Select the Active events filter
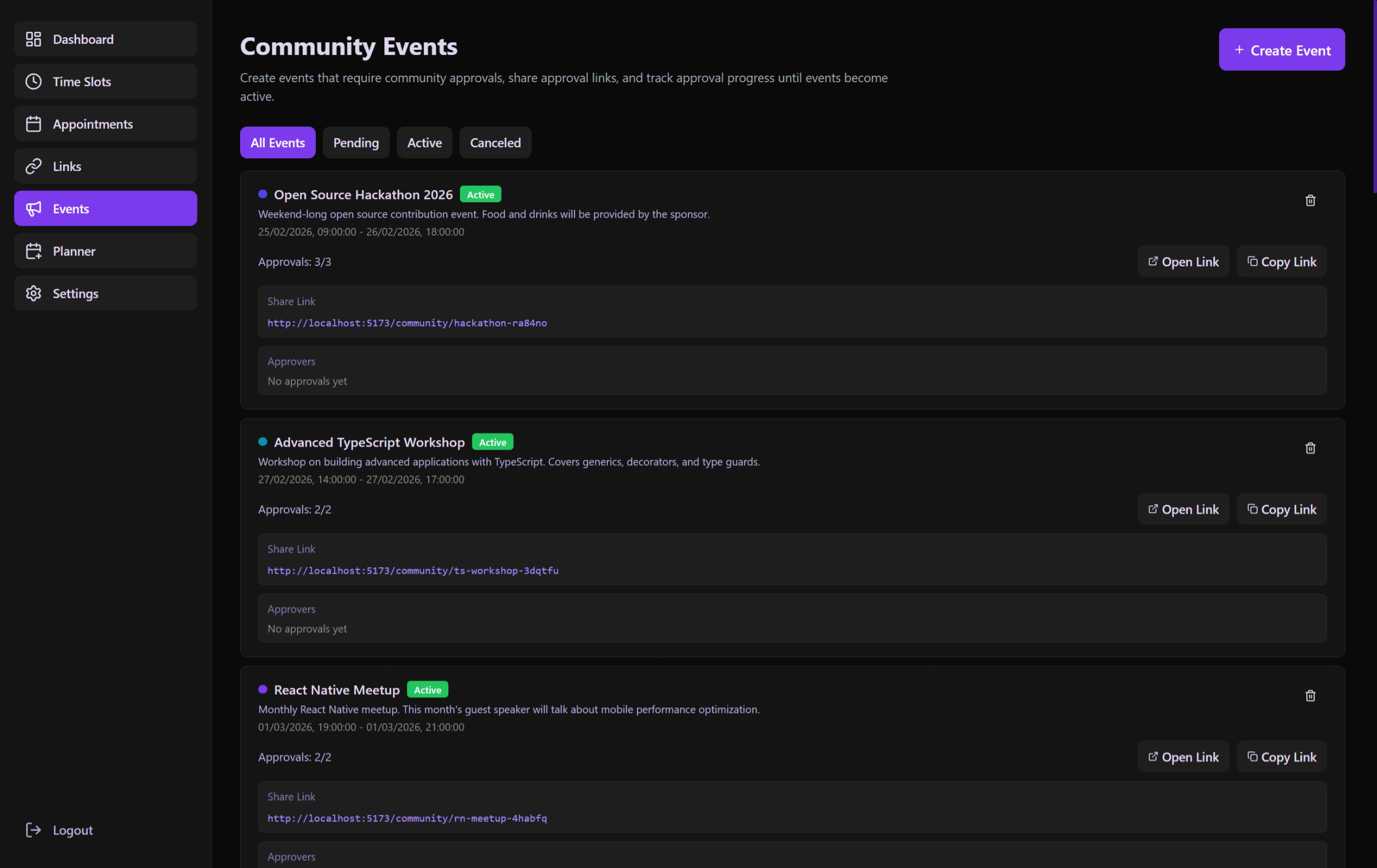 click(x=424, y=142)
